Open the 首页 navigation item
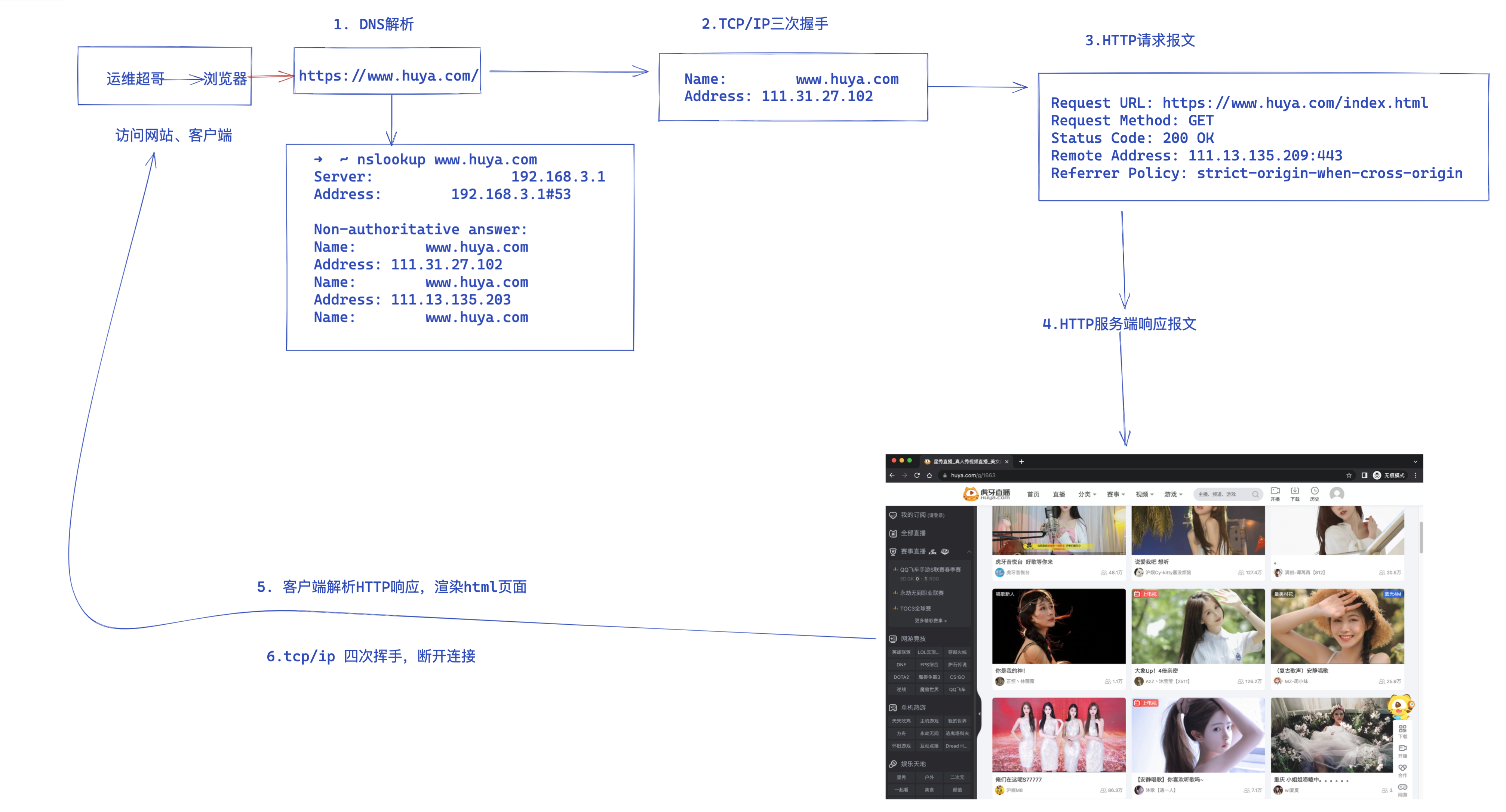The image size is (1506, 812). (1033, 495)
